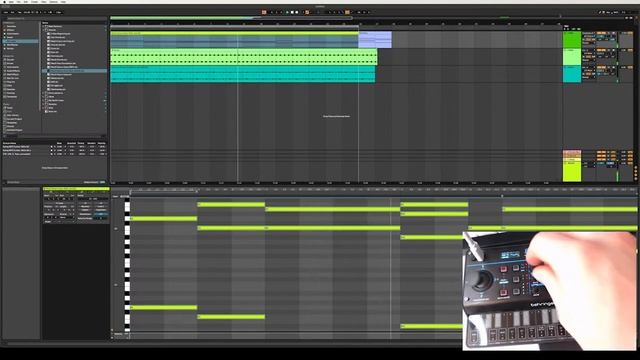The image size is (640, 360).
Task: Select the teal third track header
Action: 572,74
